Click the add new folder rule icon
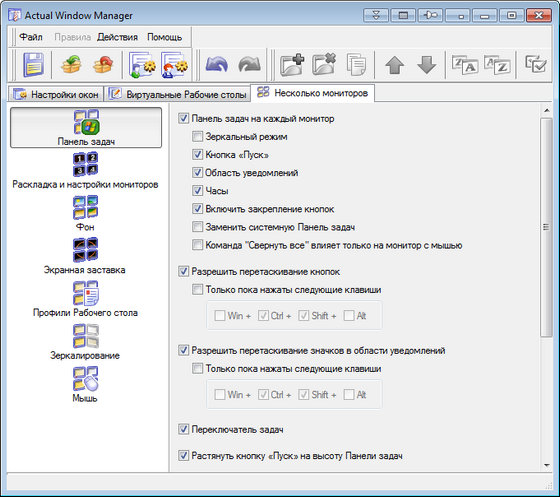Screen dimensions: 560x497 pyautogui.click(x=292, y=65)
